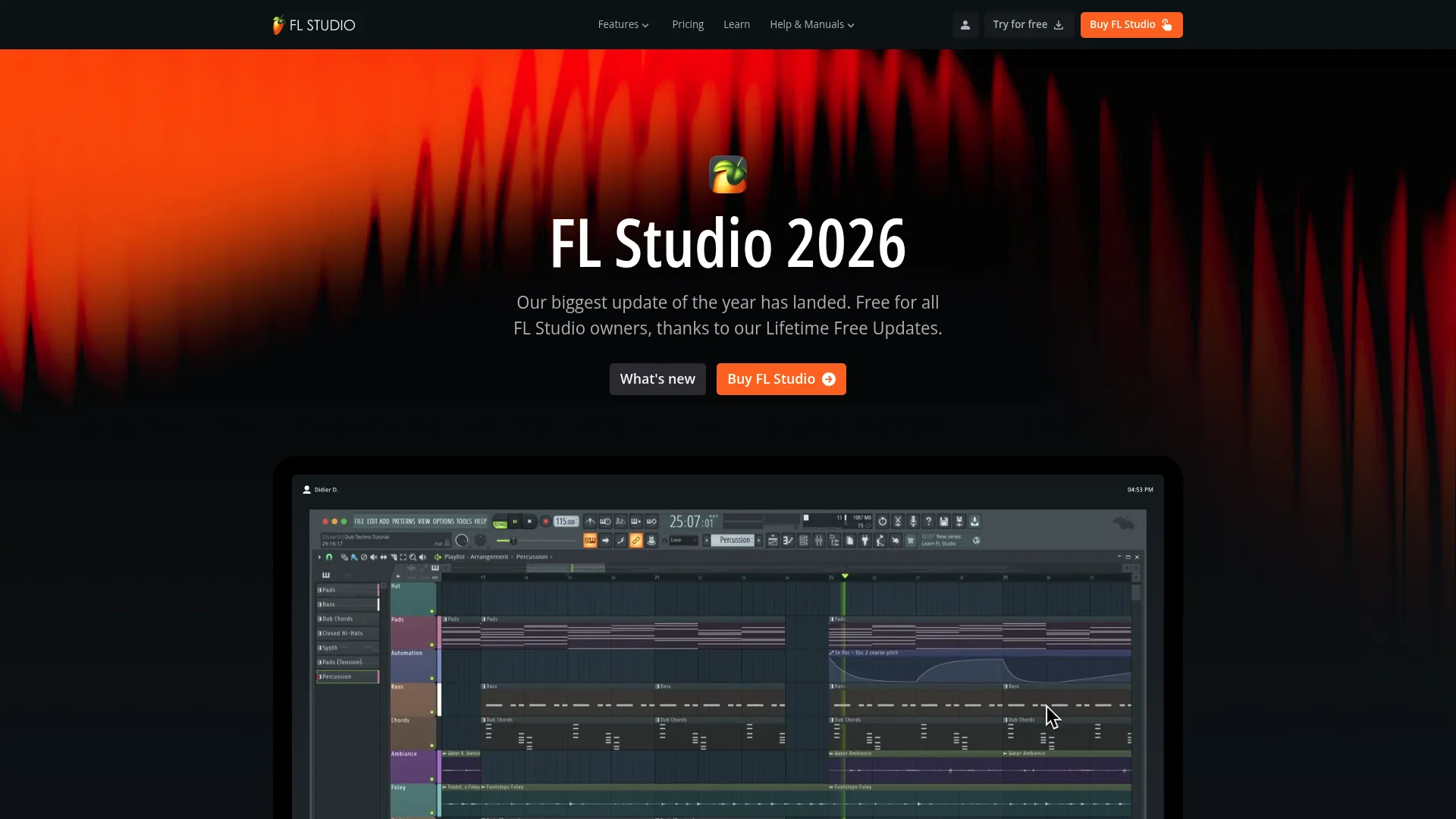Select the playlist Zoom magnifier tool
Image resolution: width=1456 pixels, height=819 pixels.
[x=413, y=557]
